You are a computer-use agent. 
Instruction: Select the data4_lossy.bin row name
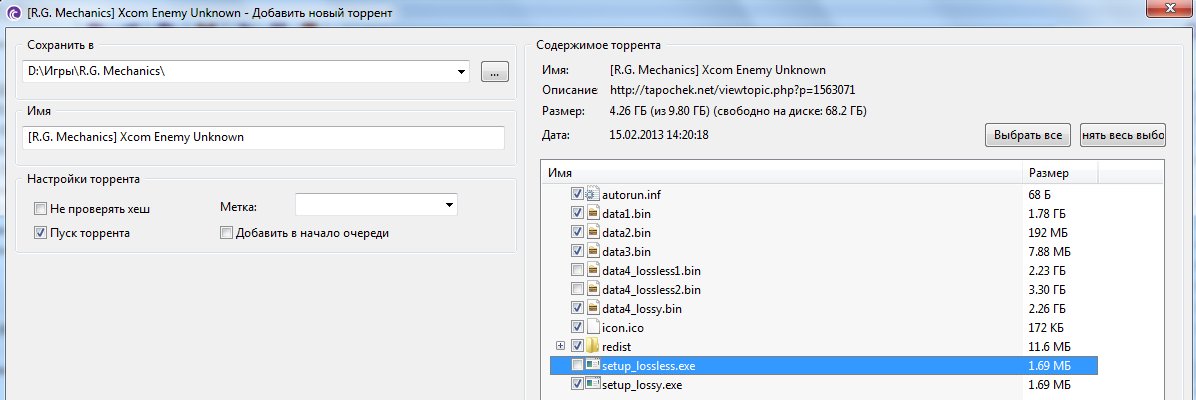641,308
